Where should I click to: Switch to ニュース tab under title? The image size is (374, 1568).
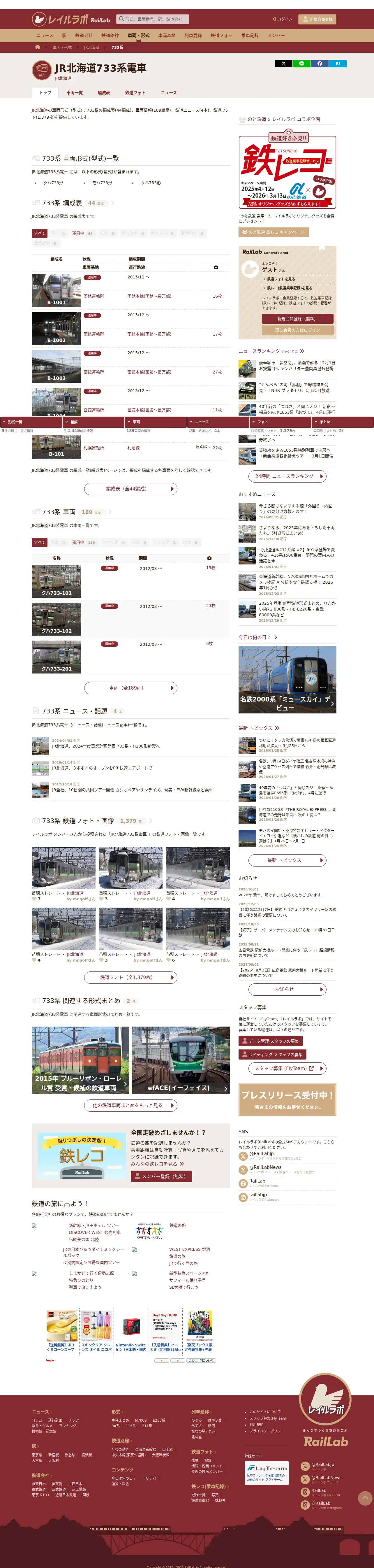168,92
